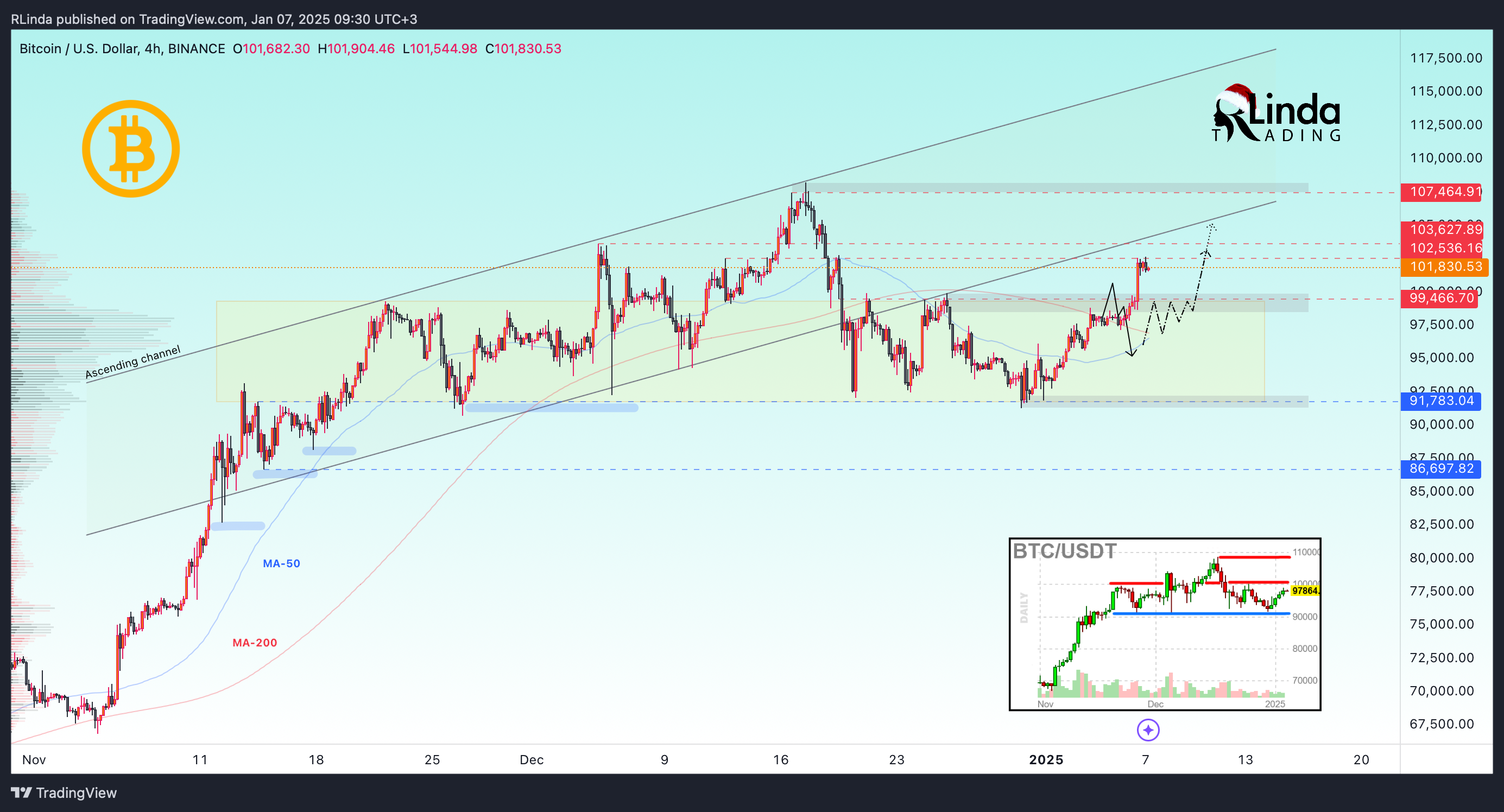This screenshot has height=812, width=1504.
Task: Click the 112,500.00 price axis value
Action: click(1446, 124)
